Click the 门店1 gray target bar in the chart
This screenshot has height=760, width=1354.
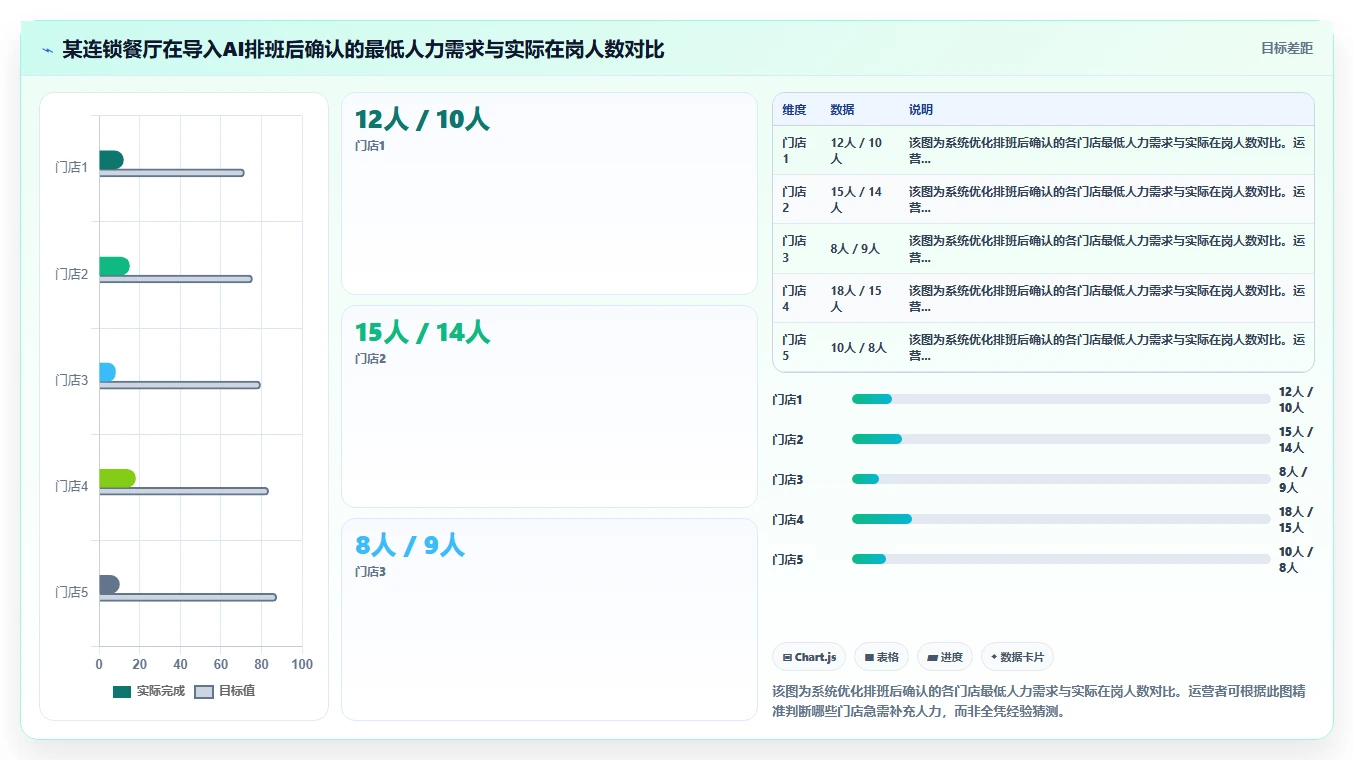point(171,173)
